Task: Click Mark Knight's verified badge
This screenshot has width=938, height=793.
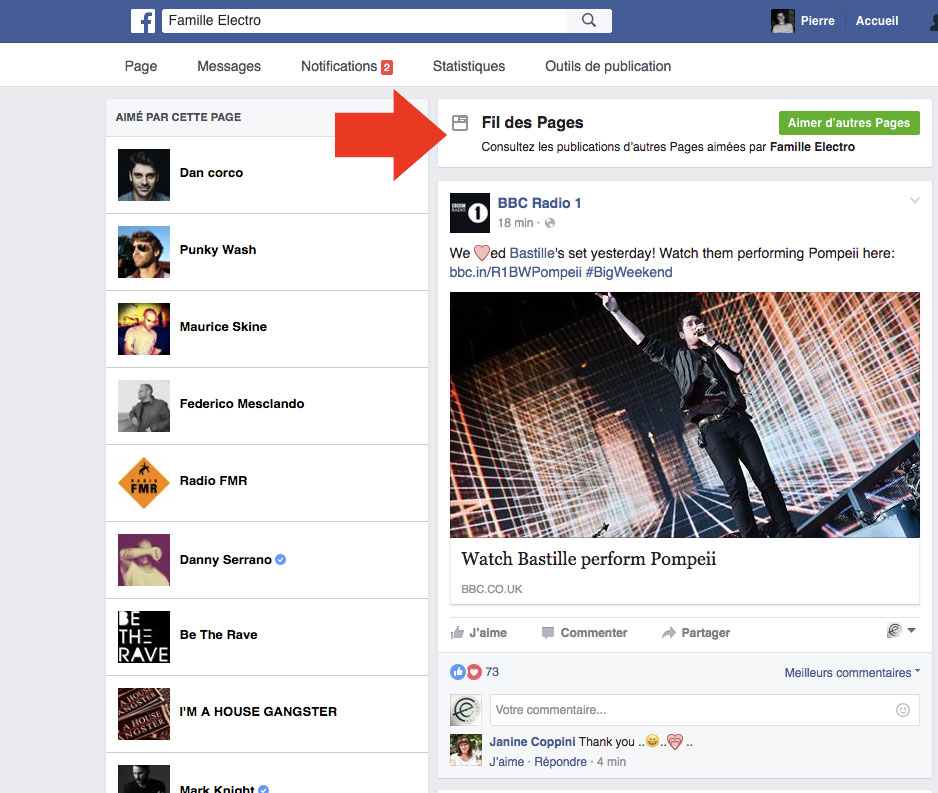Action: click(x=263, y=789)
